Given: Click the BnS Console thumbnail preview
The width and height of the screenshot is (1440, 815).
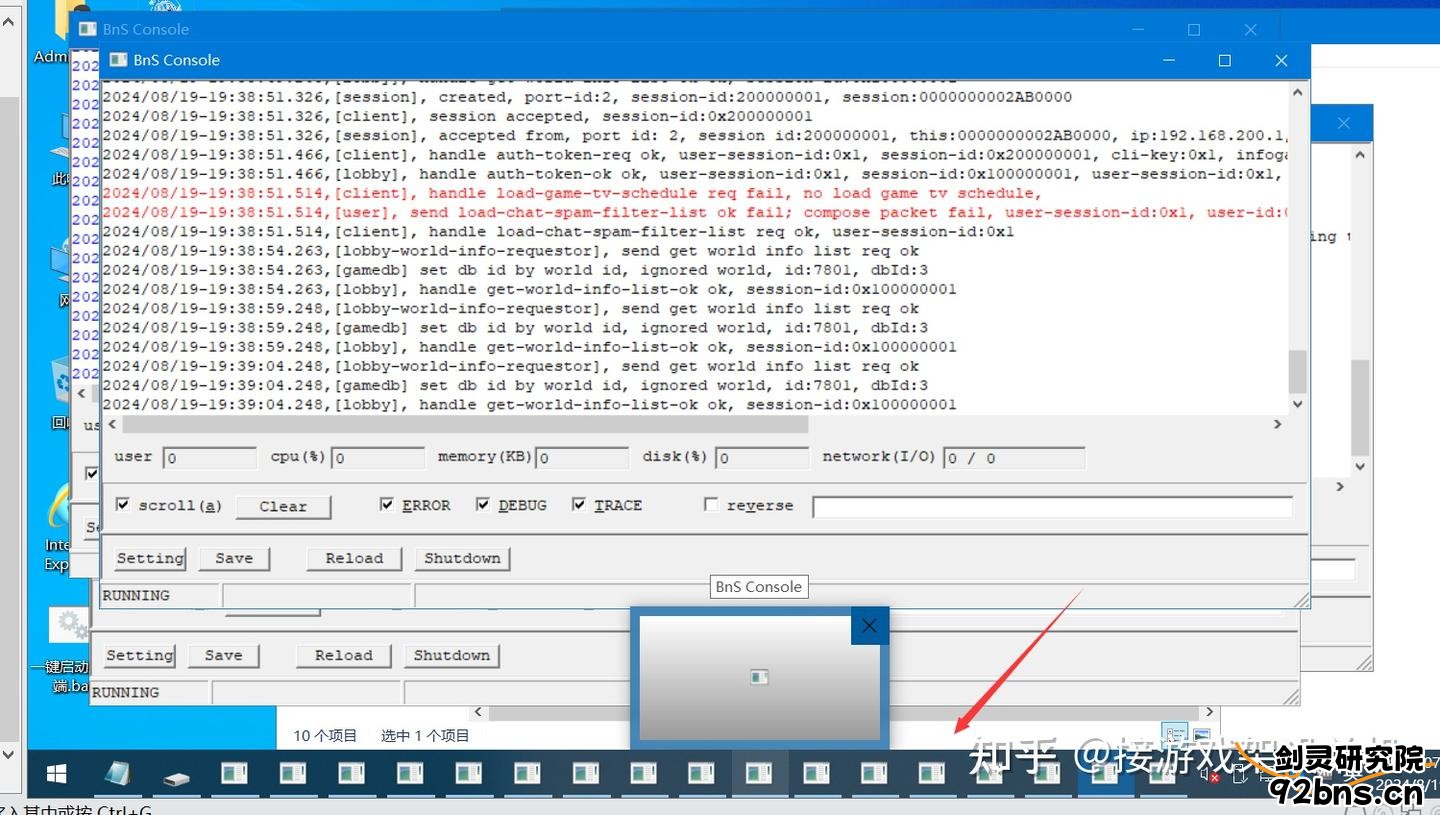Looking at the screenshot, I should [x=760, y=677].
